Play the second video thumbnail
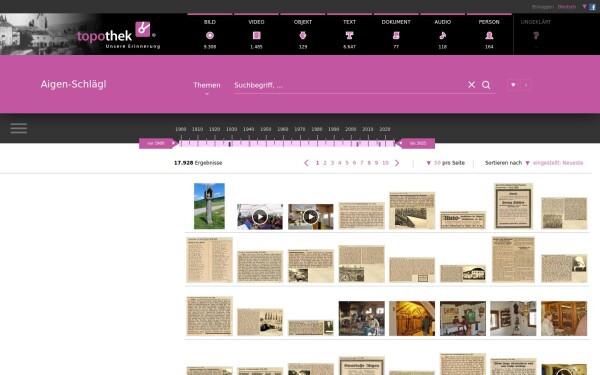This screenshot has height=375, width=600. 311,217
